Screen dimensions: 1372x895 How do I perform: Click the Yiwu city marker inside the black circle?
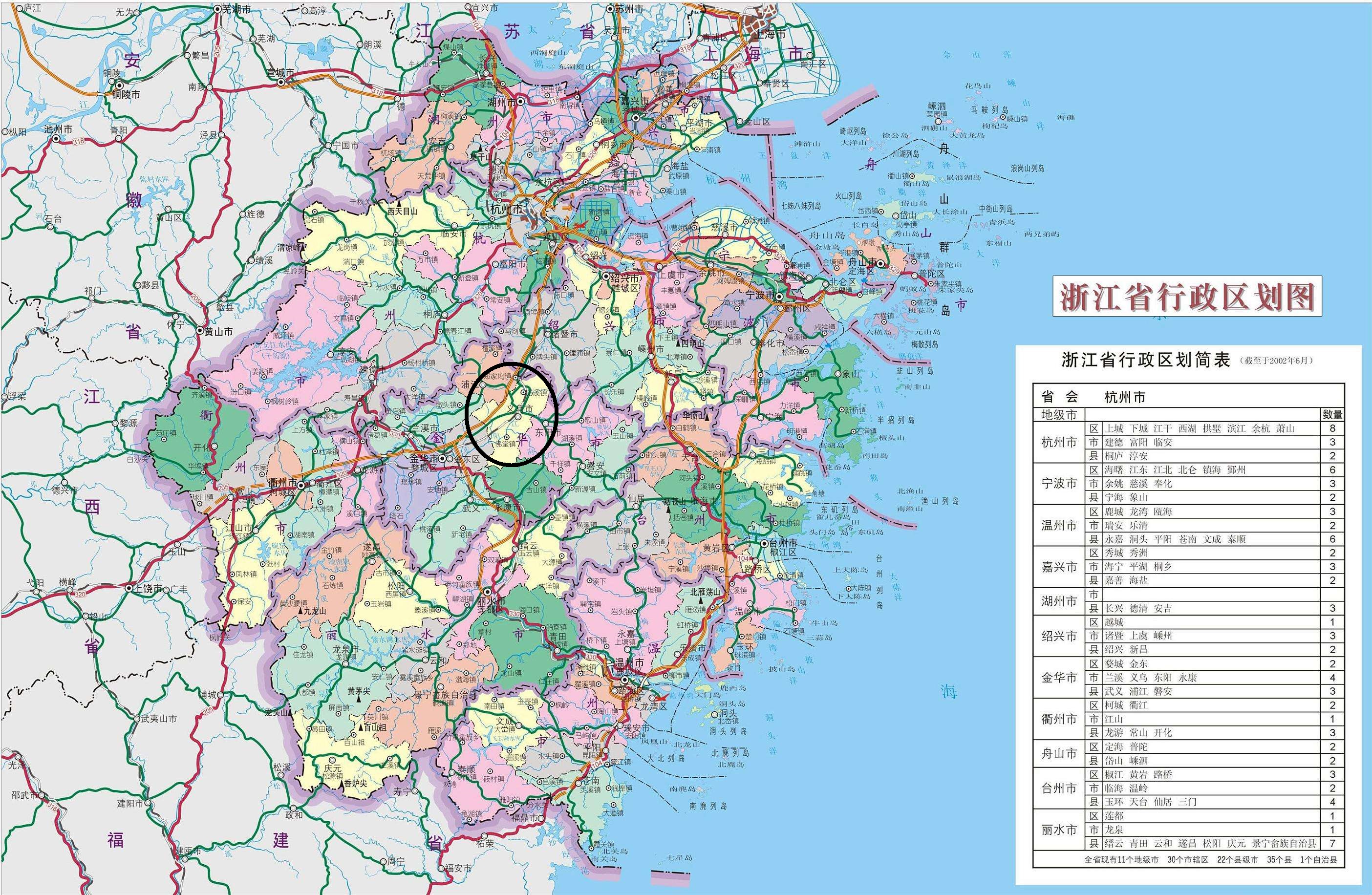pyautogui.click(x=518, y=417)
